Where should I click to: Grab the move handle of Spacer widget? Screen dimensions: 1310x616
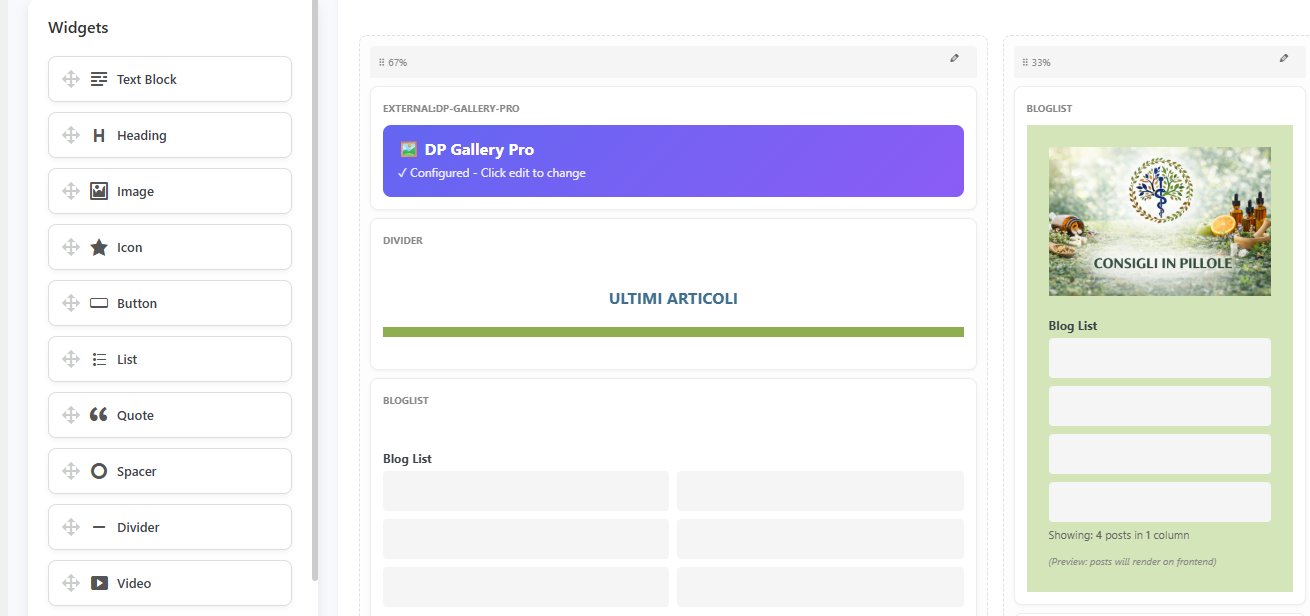point(71,471)
